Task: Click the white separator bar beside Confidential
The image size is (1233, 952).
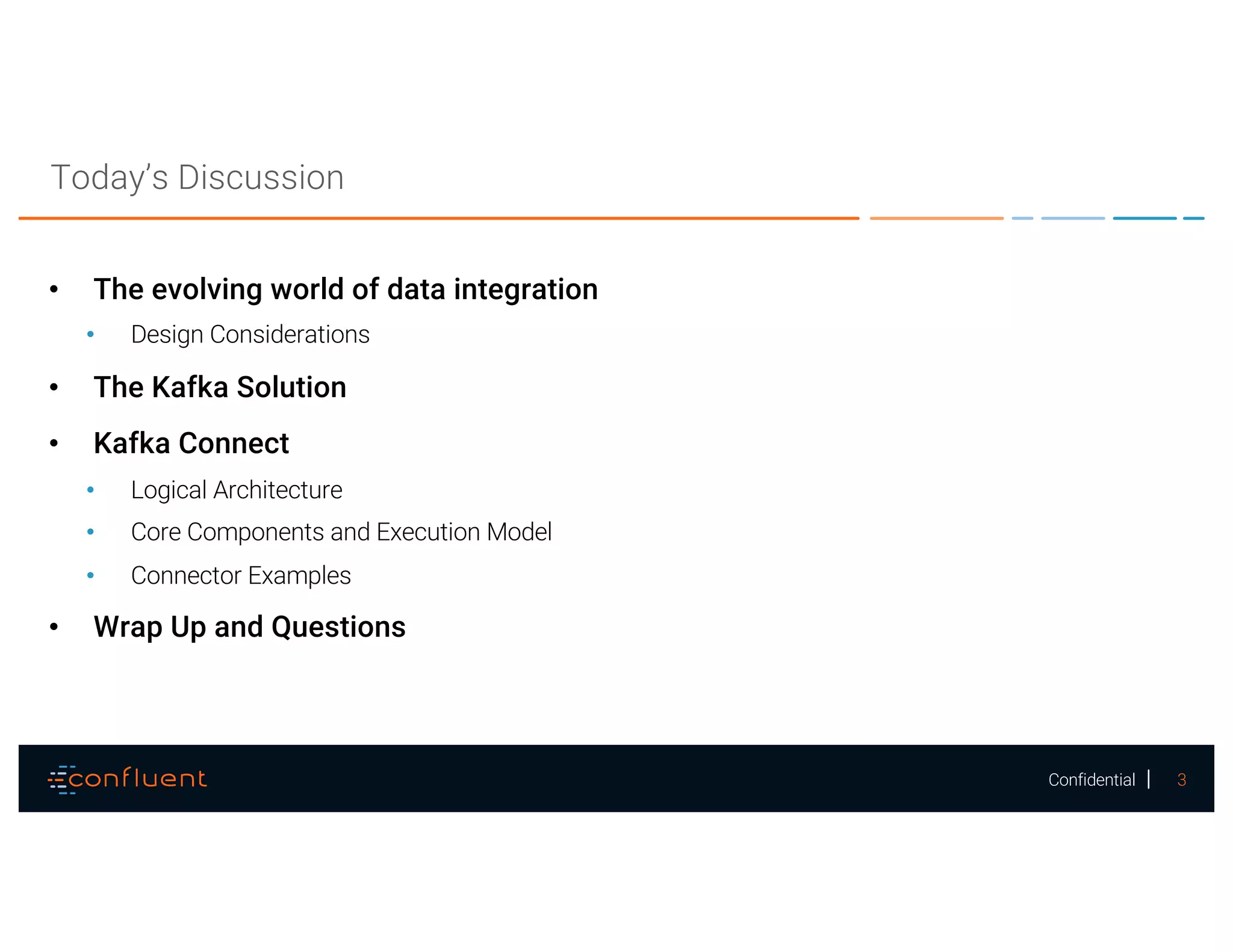Action: (x=1149, y=779)
